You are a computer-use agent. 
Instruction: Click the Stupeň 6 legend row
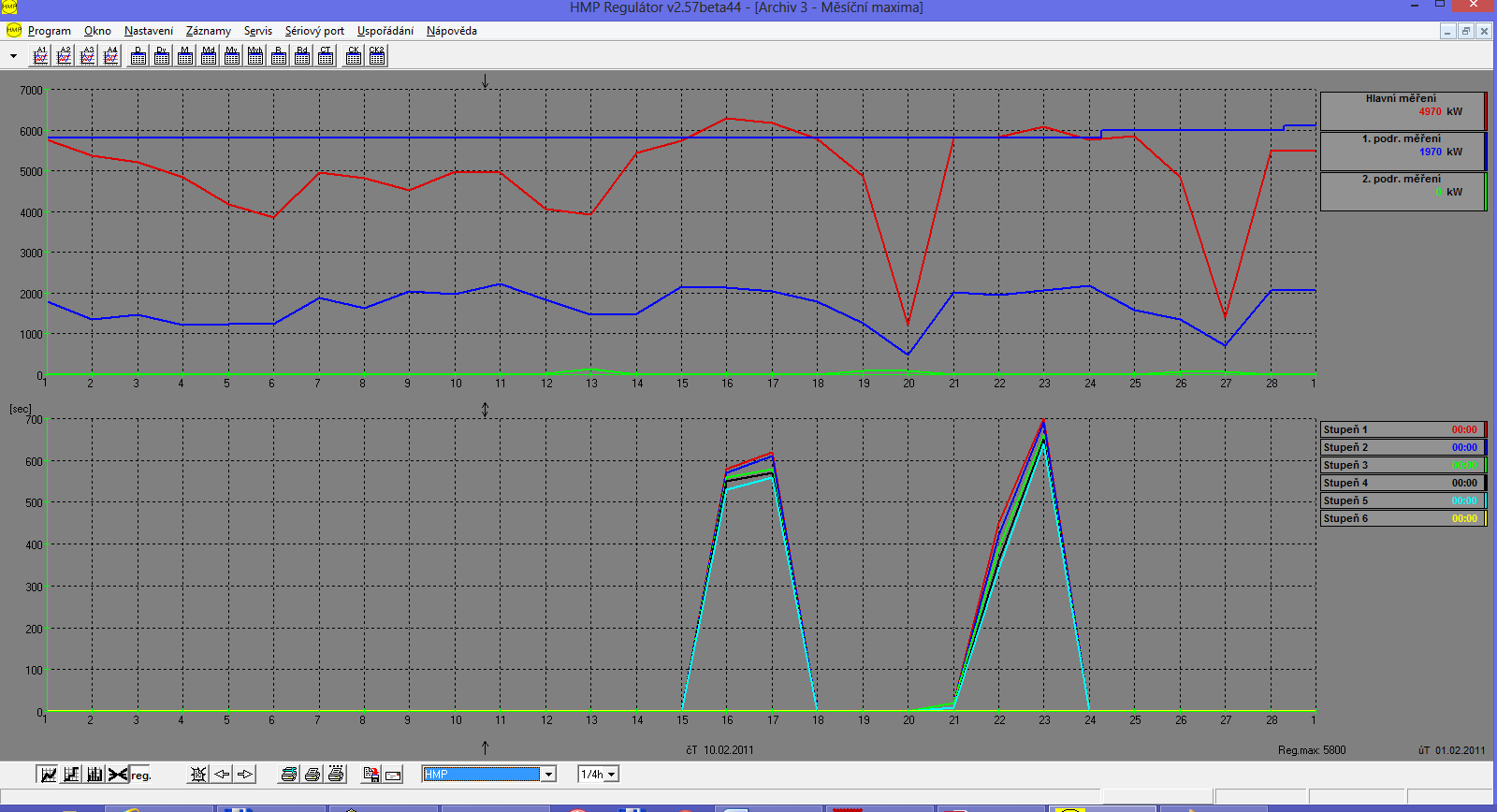pyautogui.click(x=1403, y=518)
